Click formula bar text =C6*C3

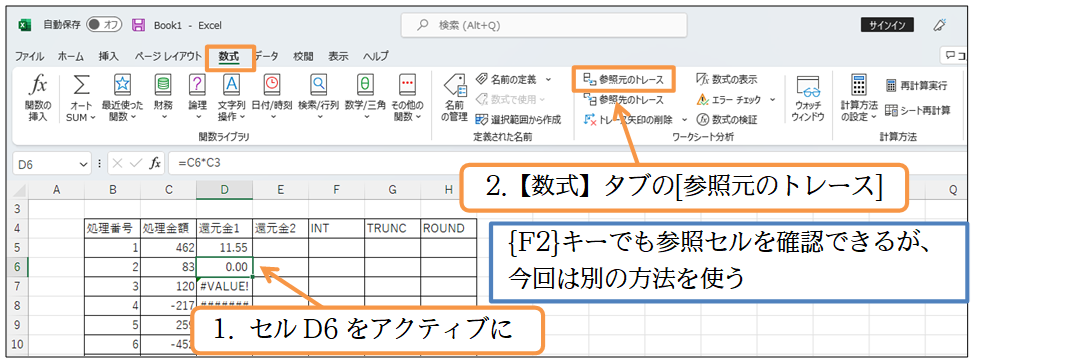[x=199, y=163]
